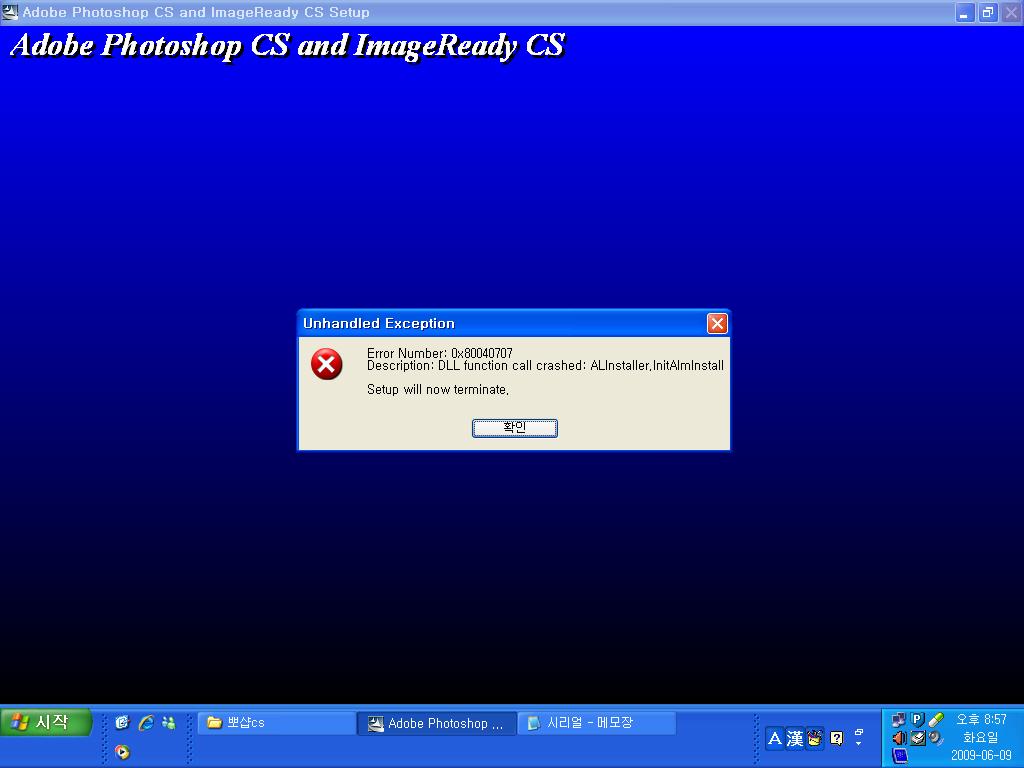This screenshot has width=1024, height=768.
Task: Click the Adobe Photoshop CS and ImageReady CS heading
Action: [x=287, y=46]
